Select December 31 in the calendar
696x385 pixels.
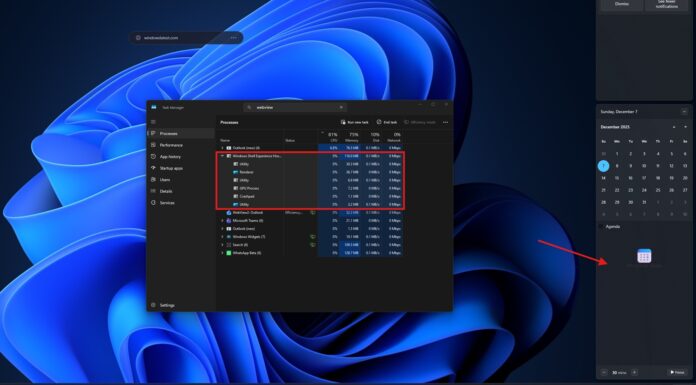point(644,202)
